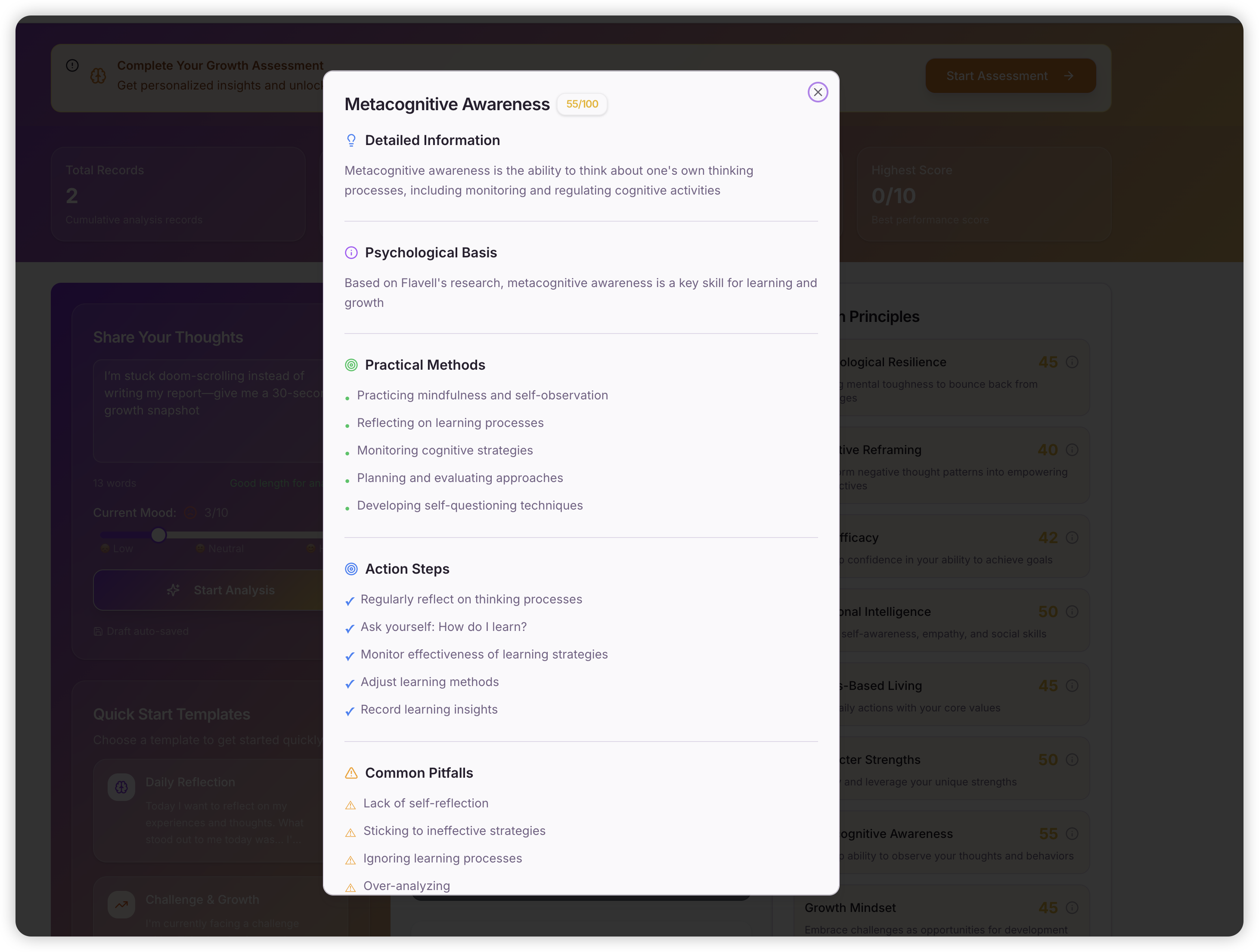The width and height of the screenshot is (1259, 952).
Task: Click the brain icon on Daily Reflection template
Action: pos(121,787)
